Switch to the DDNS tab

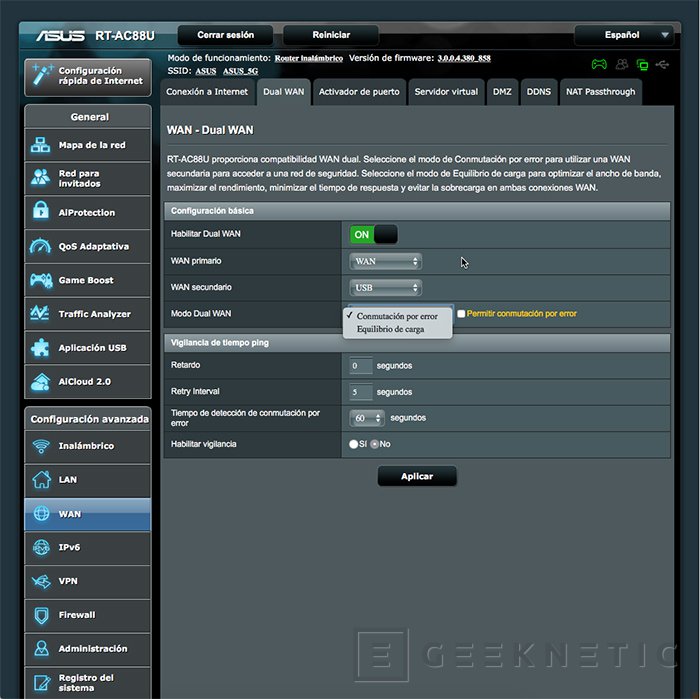pos(539,92)
